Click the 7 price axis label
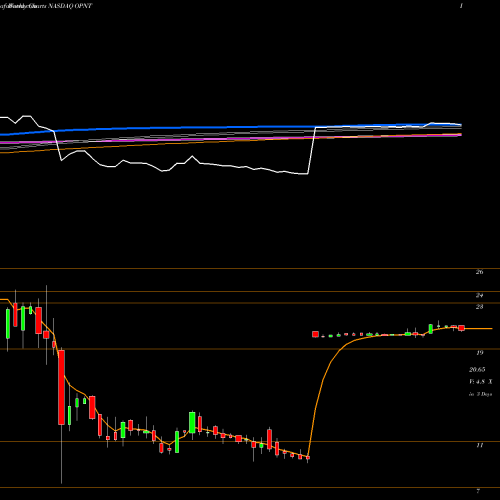 [478, 491]
